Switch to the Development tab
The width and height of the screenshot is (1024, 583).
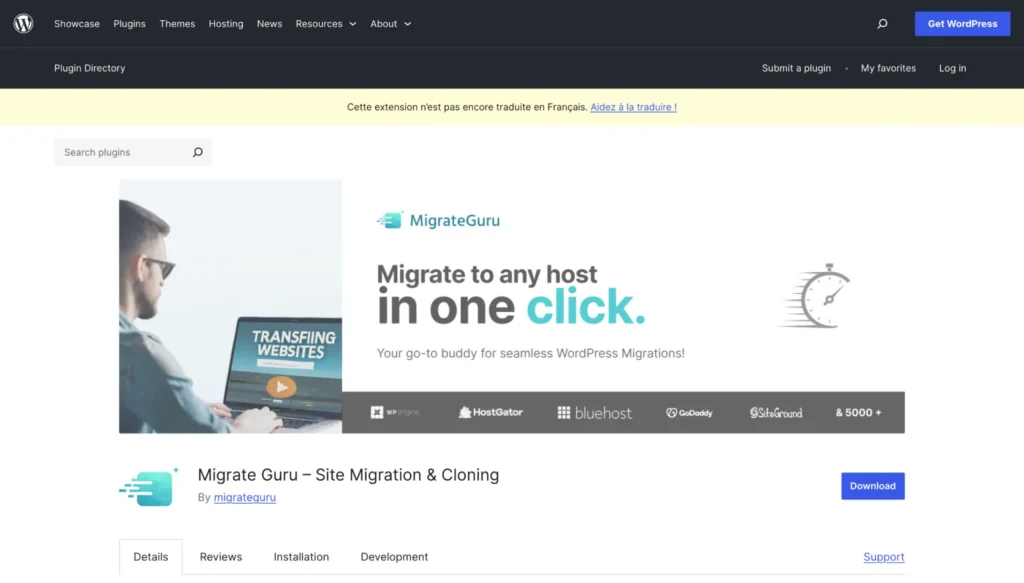pyautogui.click(x=394, y=557)
